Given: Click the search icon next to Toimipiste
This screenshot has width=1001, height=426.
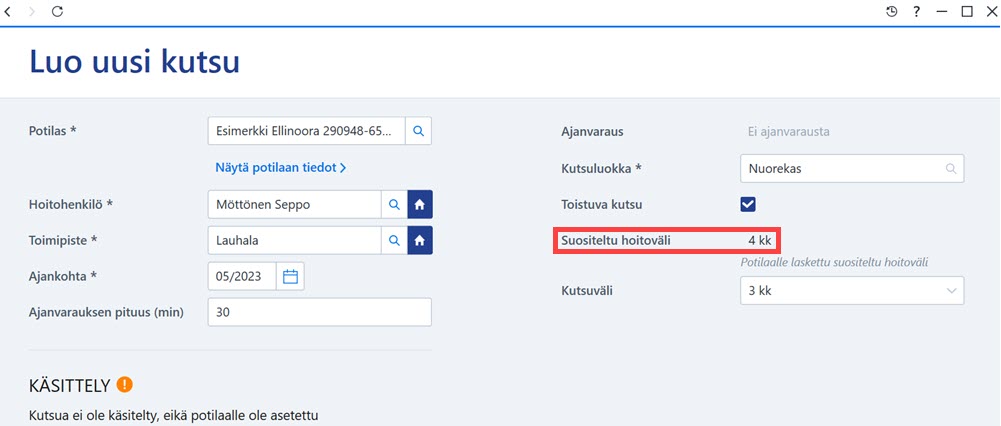Looking at the screenshot, I should (395, 240).
